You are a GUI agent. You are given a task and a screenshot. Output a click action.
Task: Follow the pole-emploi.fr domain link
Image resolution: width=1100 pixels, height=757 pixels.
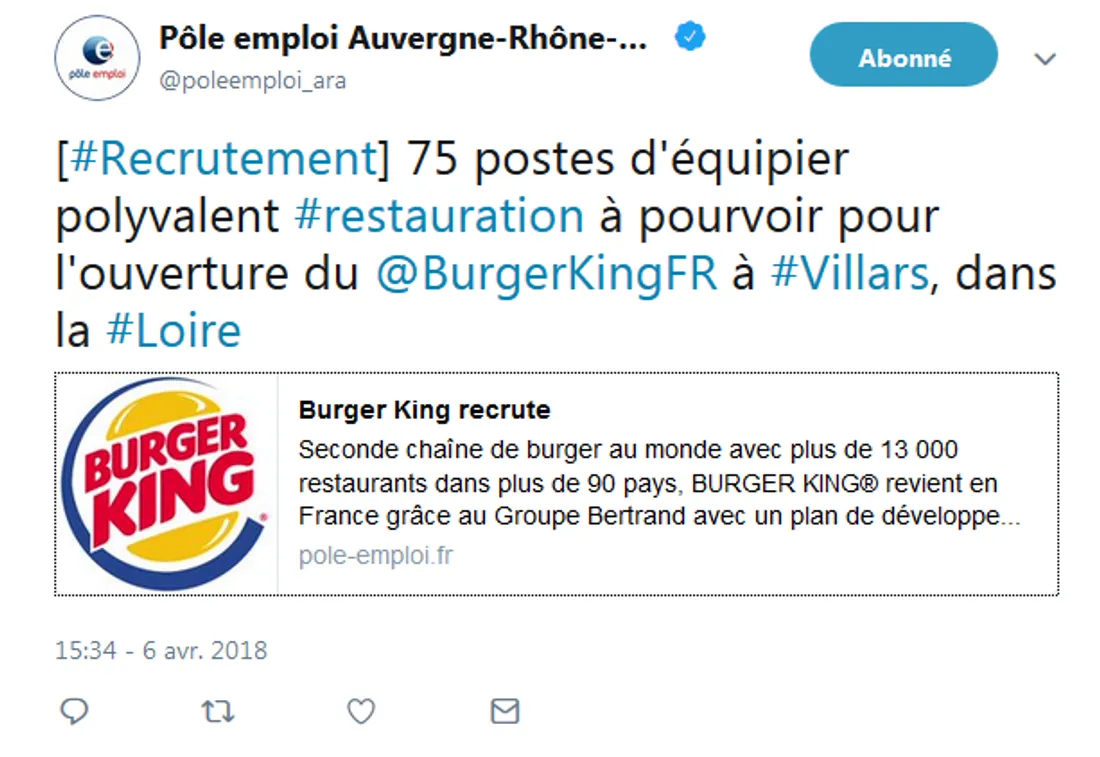pos(376,555)
